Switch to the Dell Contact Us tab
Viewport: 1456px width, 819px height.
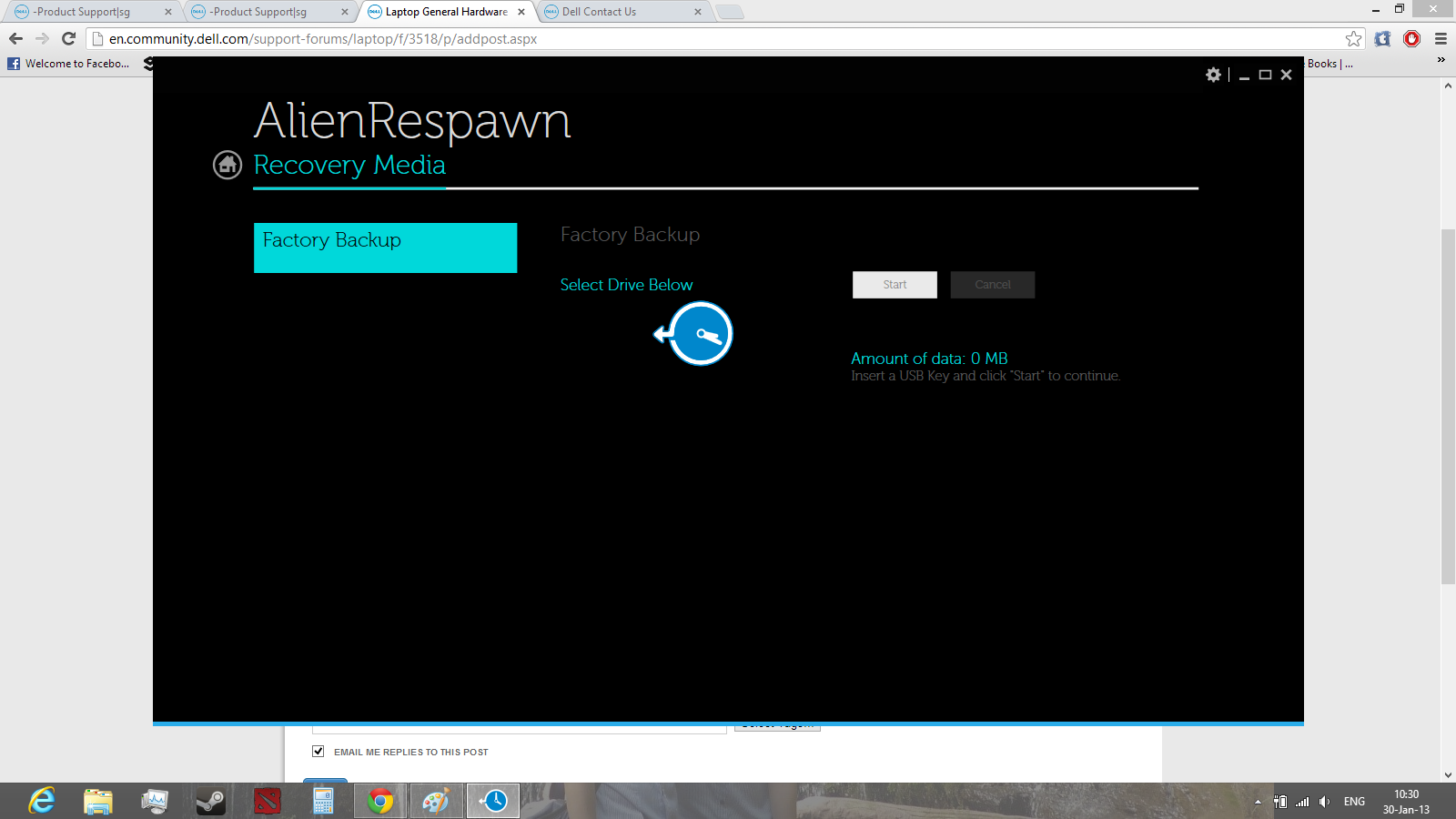[x=619, y=12]
